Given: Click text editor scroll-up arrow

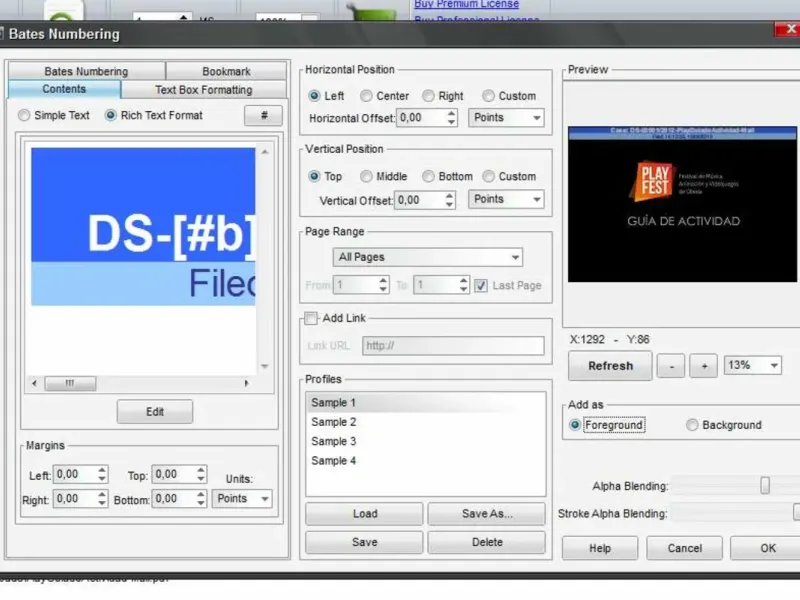Looking at the screenshot, I should click(x=265, y=152).
